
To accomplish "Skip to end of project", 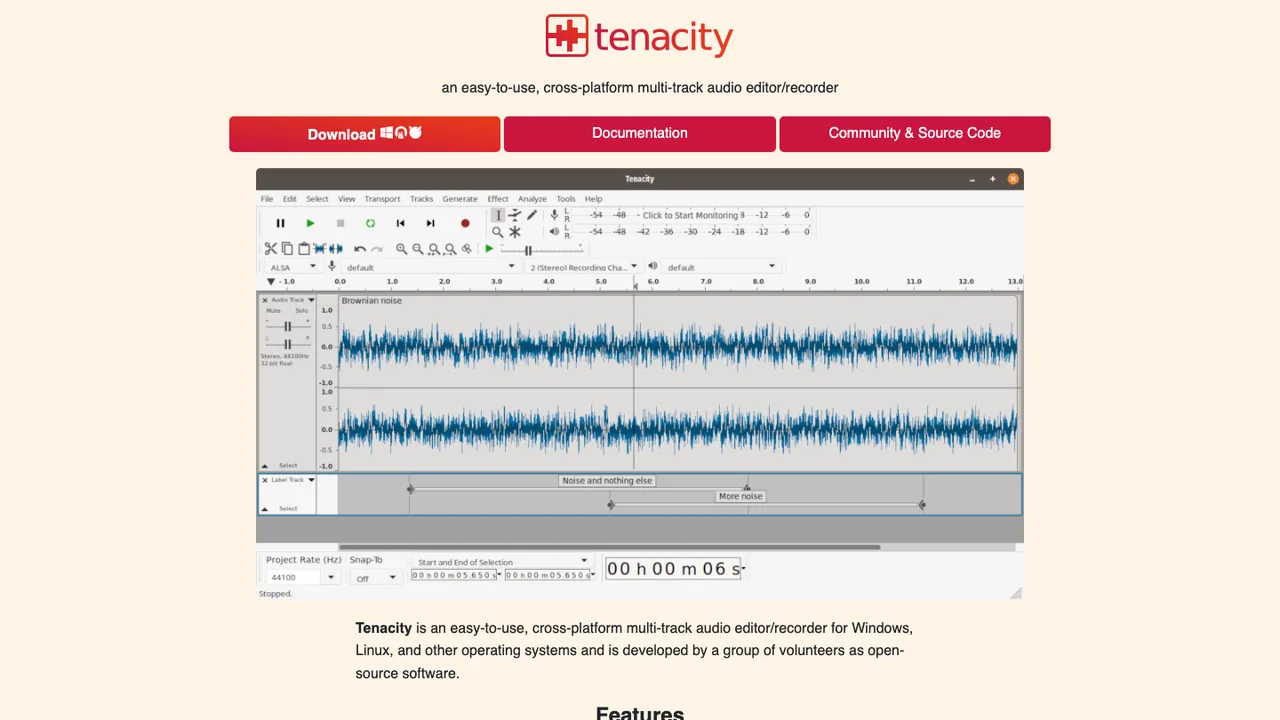I will click(x=430, y=223).
